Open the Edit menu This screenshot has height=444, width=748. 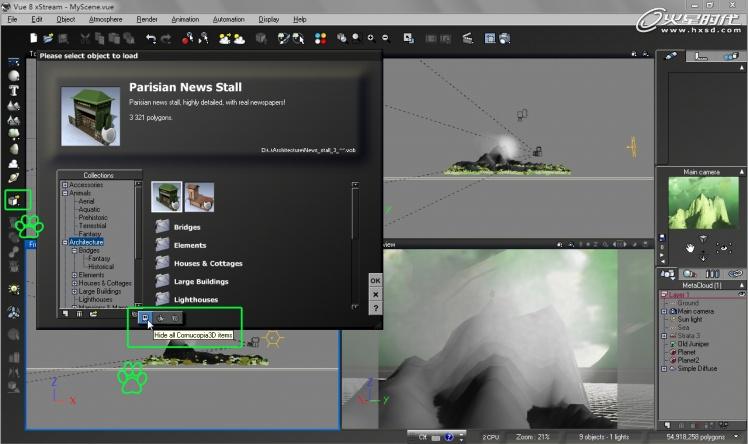pos(37,20)
